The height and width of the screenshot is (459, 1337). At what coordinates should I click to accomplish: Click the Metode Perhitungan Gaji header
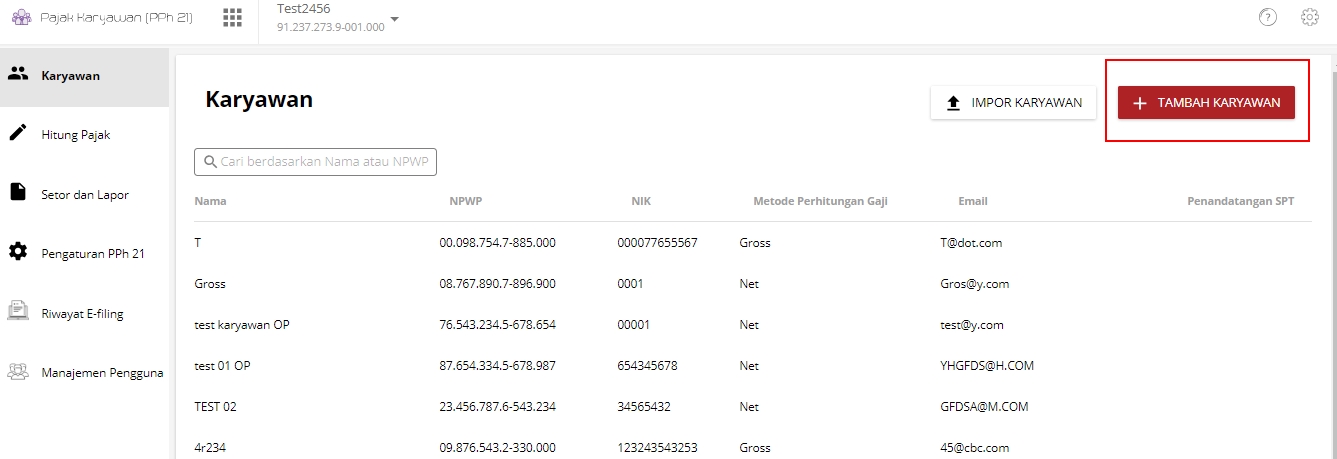click(820, 201)
